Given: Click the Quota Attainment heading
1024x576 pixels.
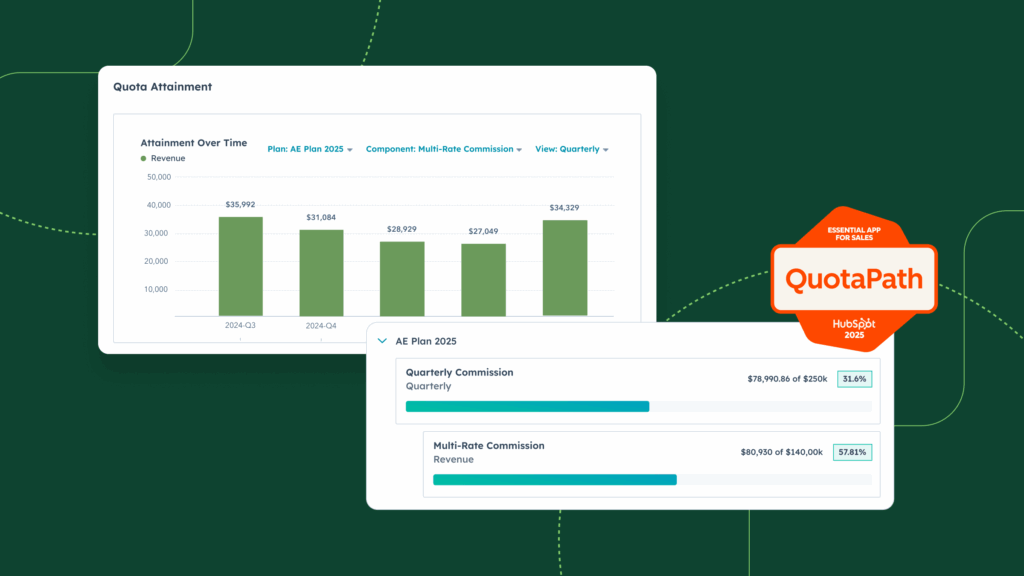Looking at the screenshot, I should point(163,87).
